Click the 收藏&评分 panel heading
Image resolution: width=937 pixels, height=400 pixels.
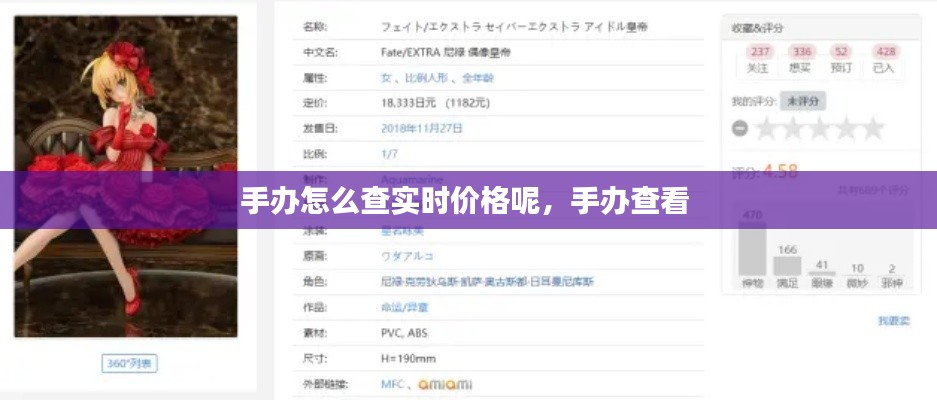point(757,28)
